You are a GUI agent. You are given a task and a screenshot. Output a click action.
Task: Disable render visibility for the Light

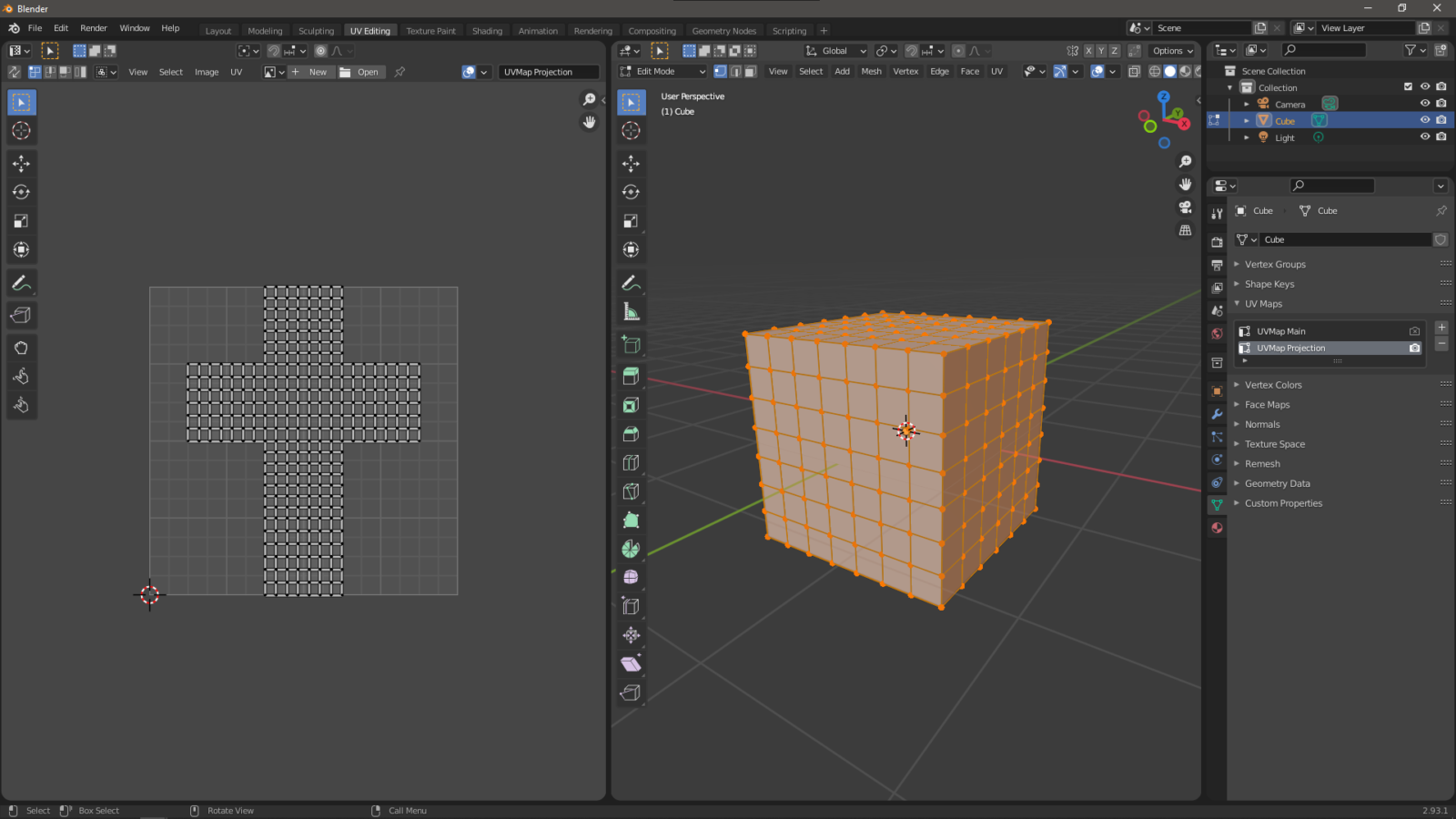pyautogui.click(x=1441, y=136)
